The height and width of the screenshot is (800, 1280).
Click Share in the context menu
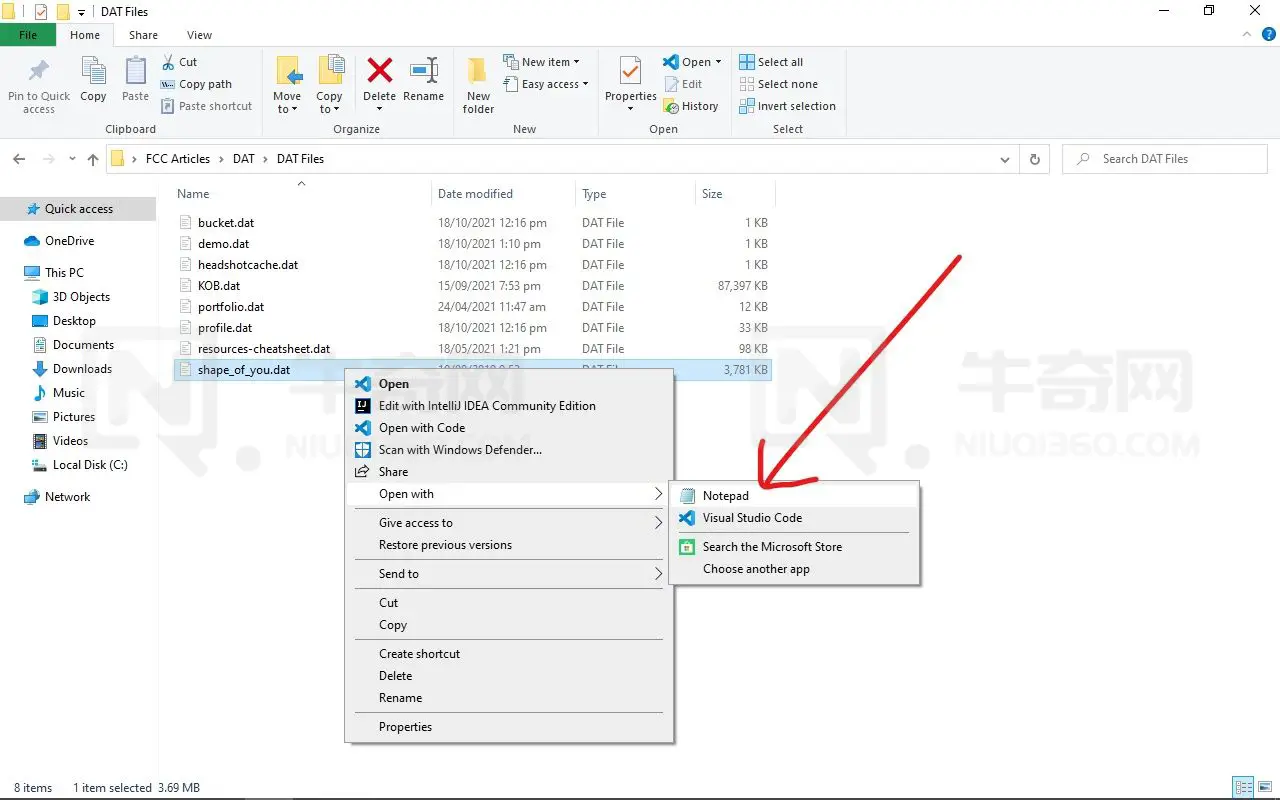pyautogui.click(x=508, y=472)
